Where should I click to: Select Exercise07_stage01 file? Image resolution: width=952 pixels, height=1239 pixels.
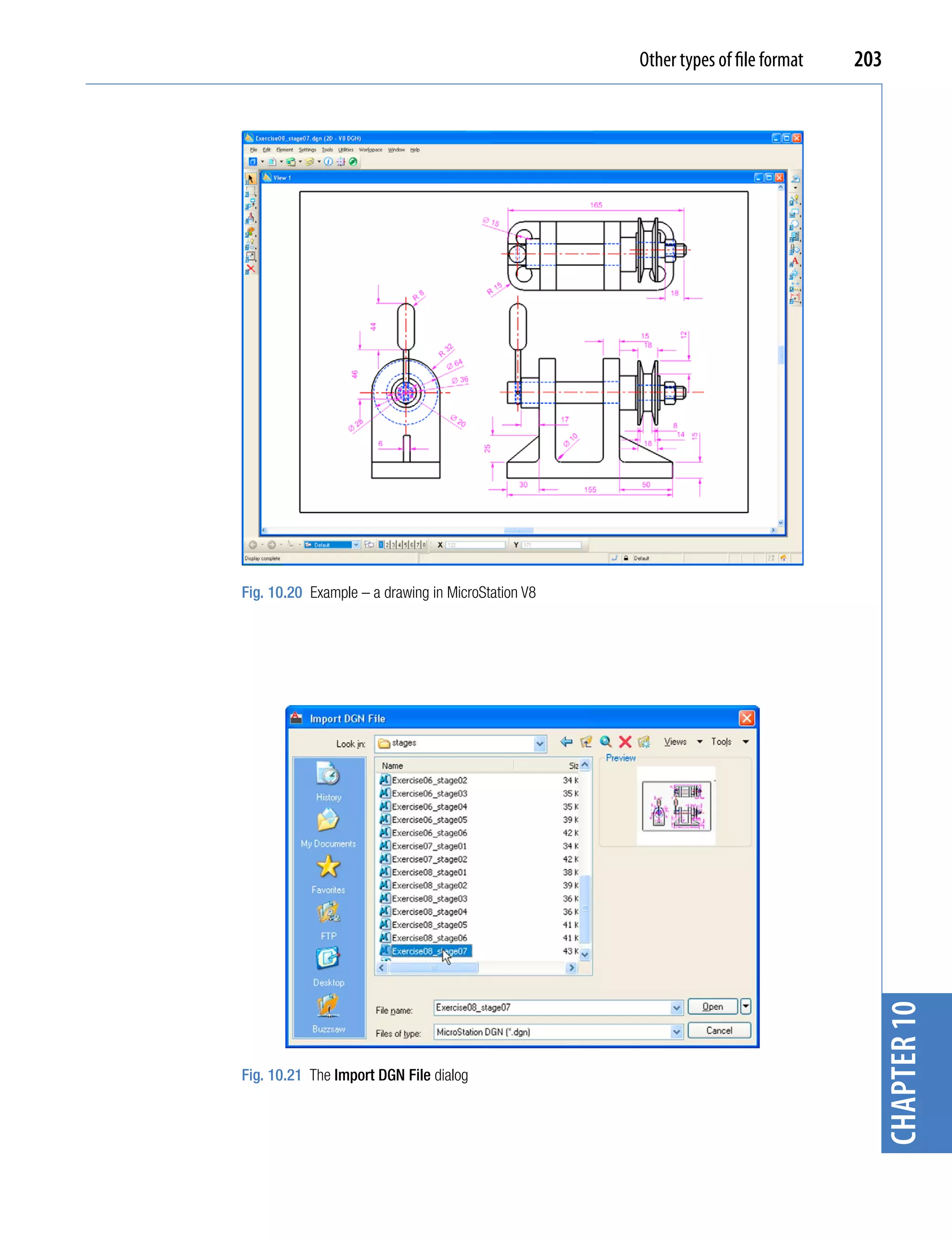click(x=423, y=846)
